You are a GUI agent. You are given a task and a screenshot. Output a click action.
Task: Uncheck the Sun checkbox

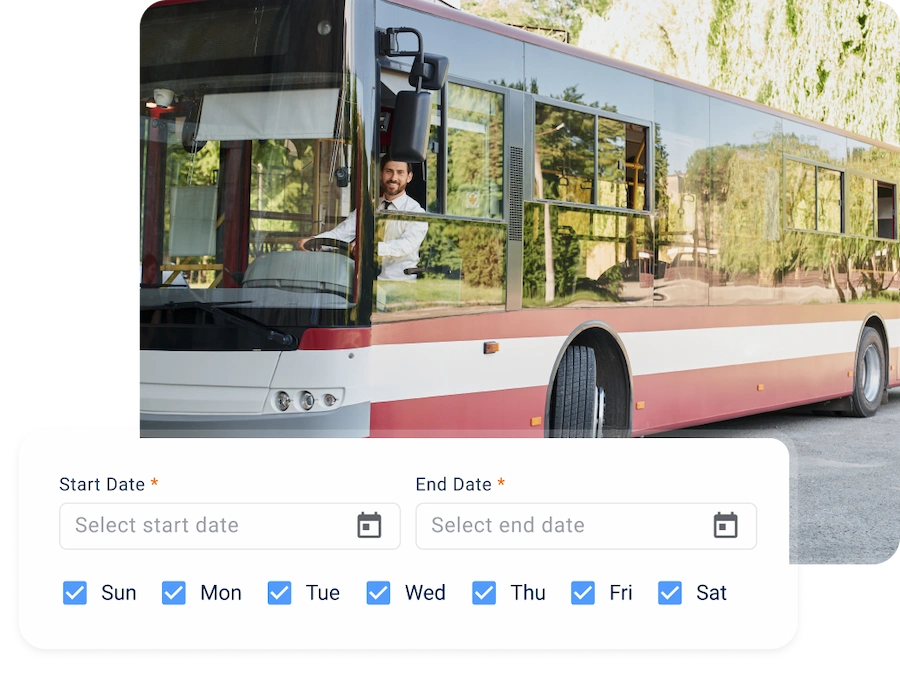point(75,592)
